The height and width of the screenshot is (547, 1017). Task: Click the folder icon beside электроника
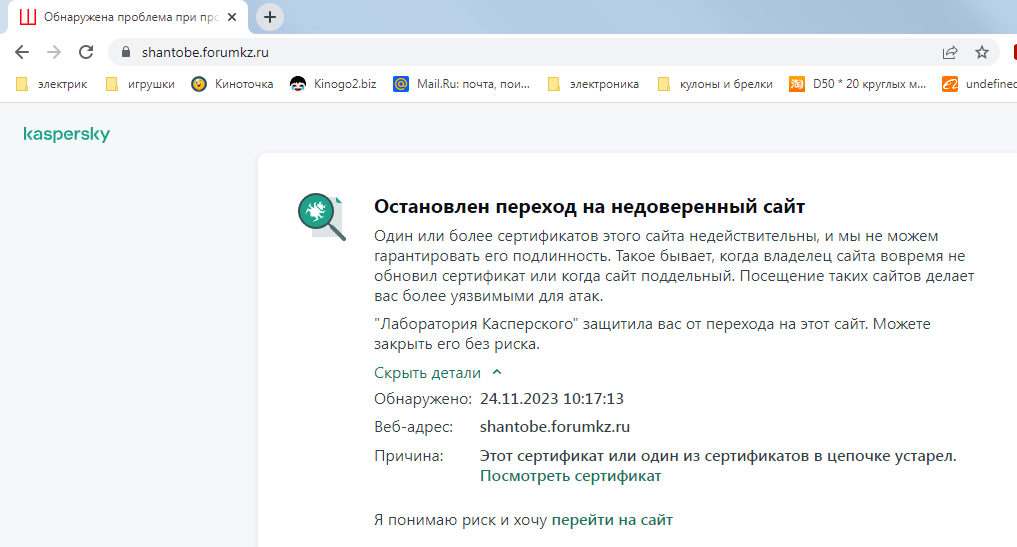(554, 84)
